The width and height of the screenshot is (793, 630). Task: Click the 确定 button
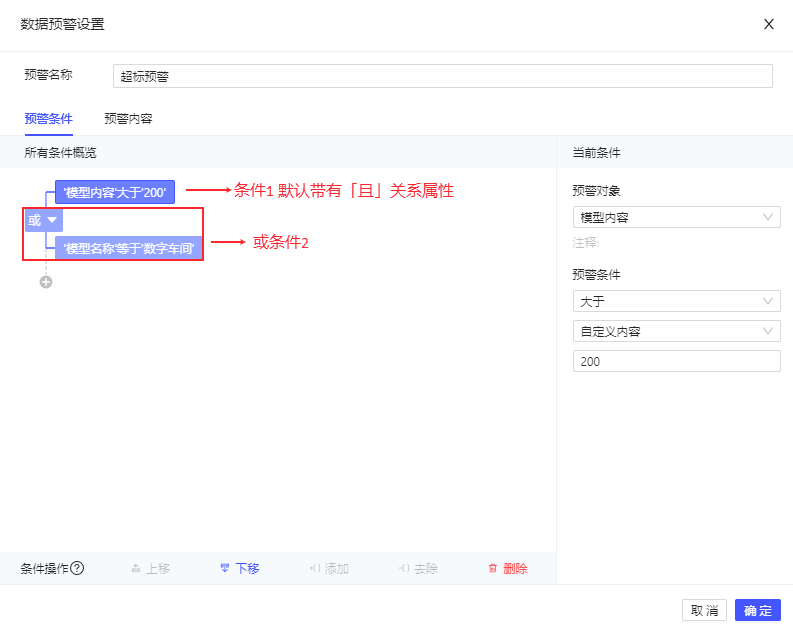coord(757,610)
